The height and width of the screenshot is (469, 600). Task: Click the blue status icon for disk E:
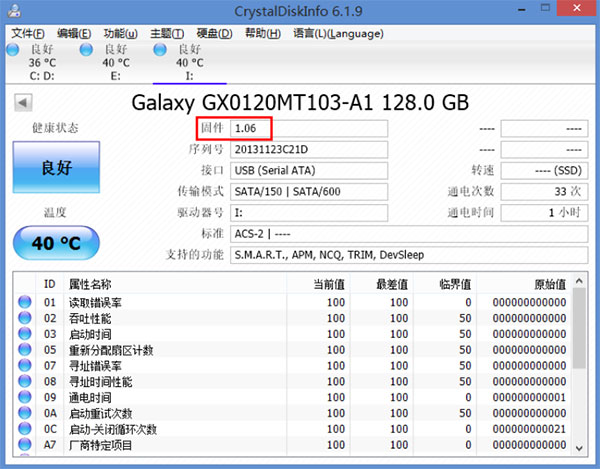(86, 49)
